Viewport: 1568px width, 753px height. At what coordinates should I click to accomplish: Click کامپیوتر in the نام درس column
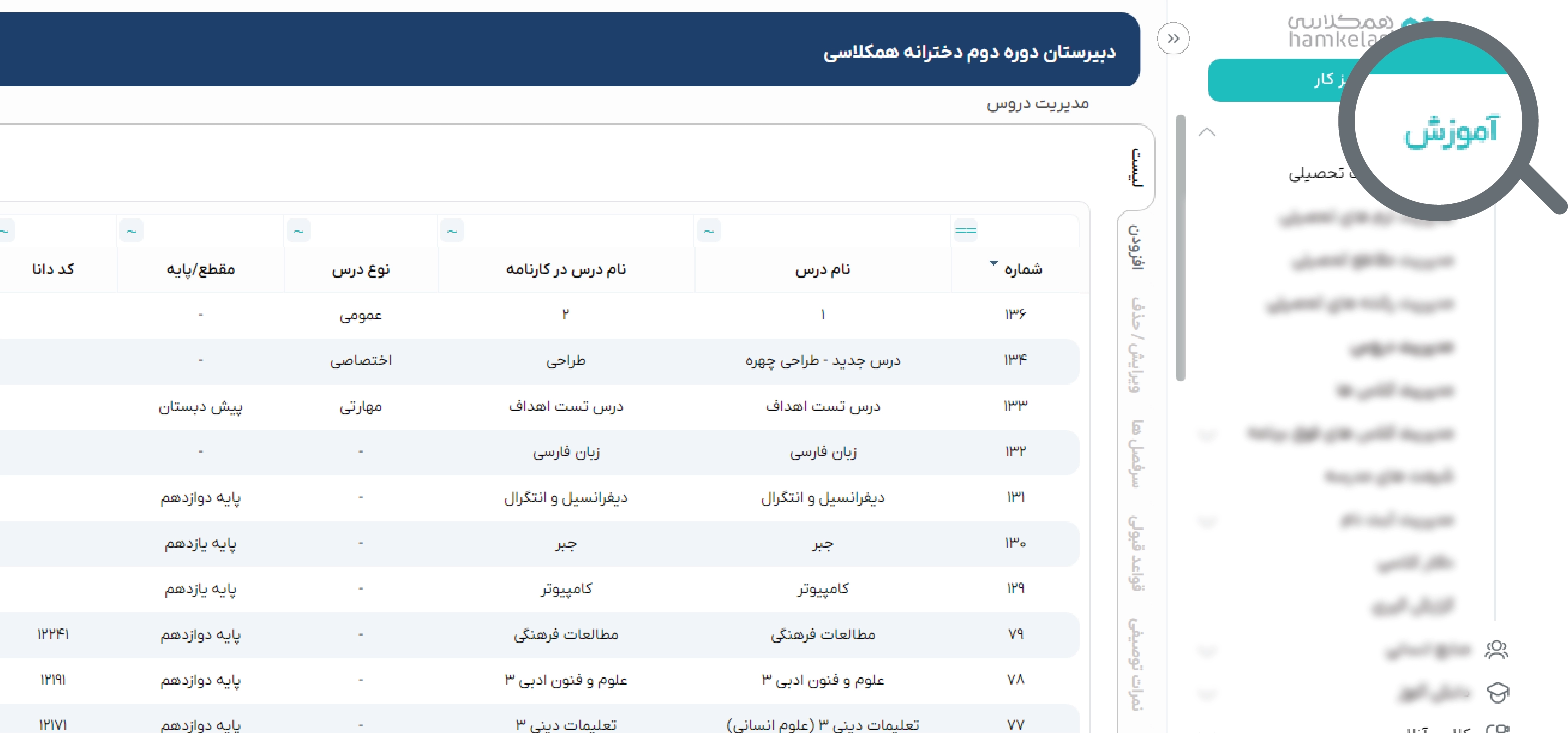[x=822, y=589]
